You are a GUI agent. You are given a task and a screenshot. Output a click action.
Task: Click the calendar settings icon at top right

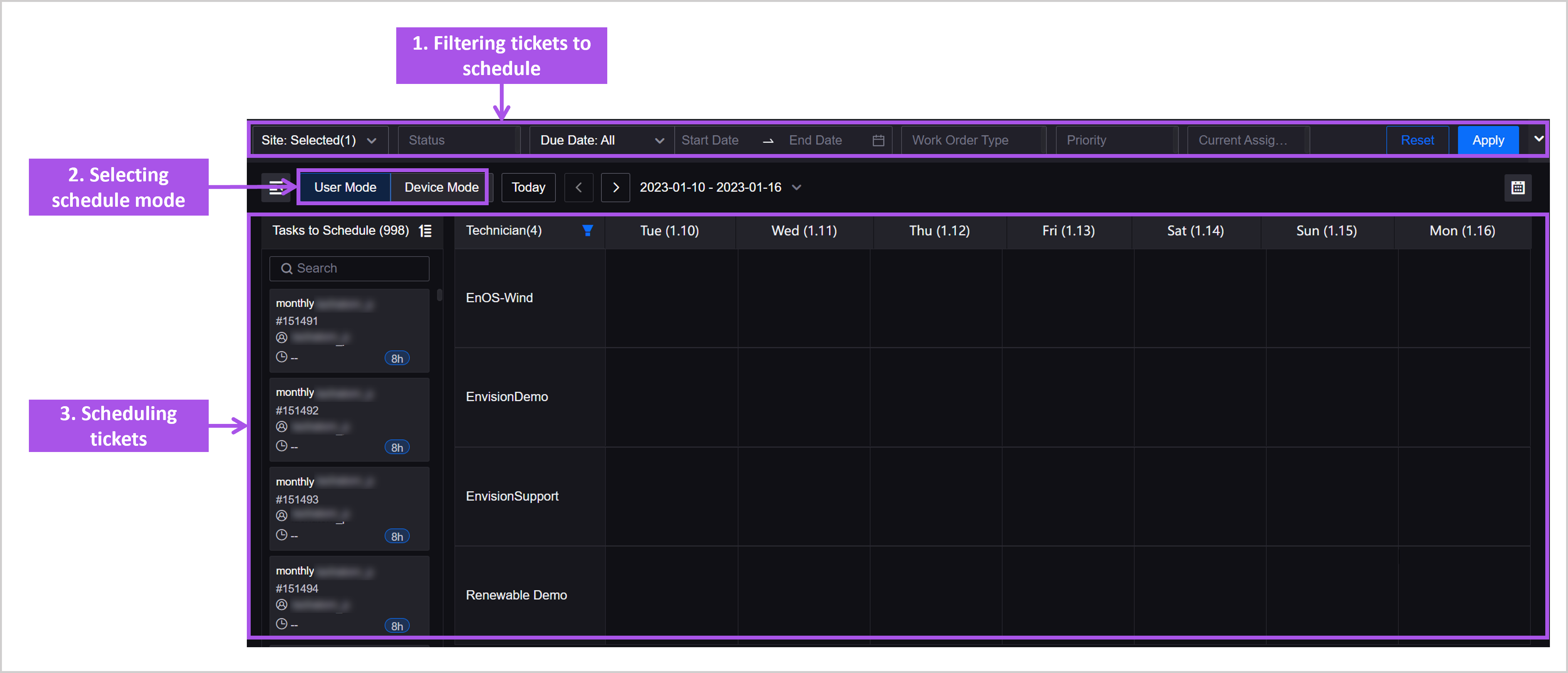tap(1518, 188)
